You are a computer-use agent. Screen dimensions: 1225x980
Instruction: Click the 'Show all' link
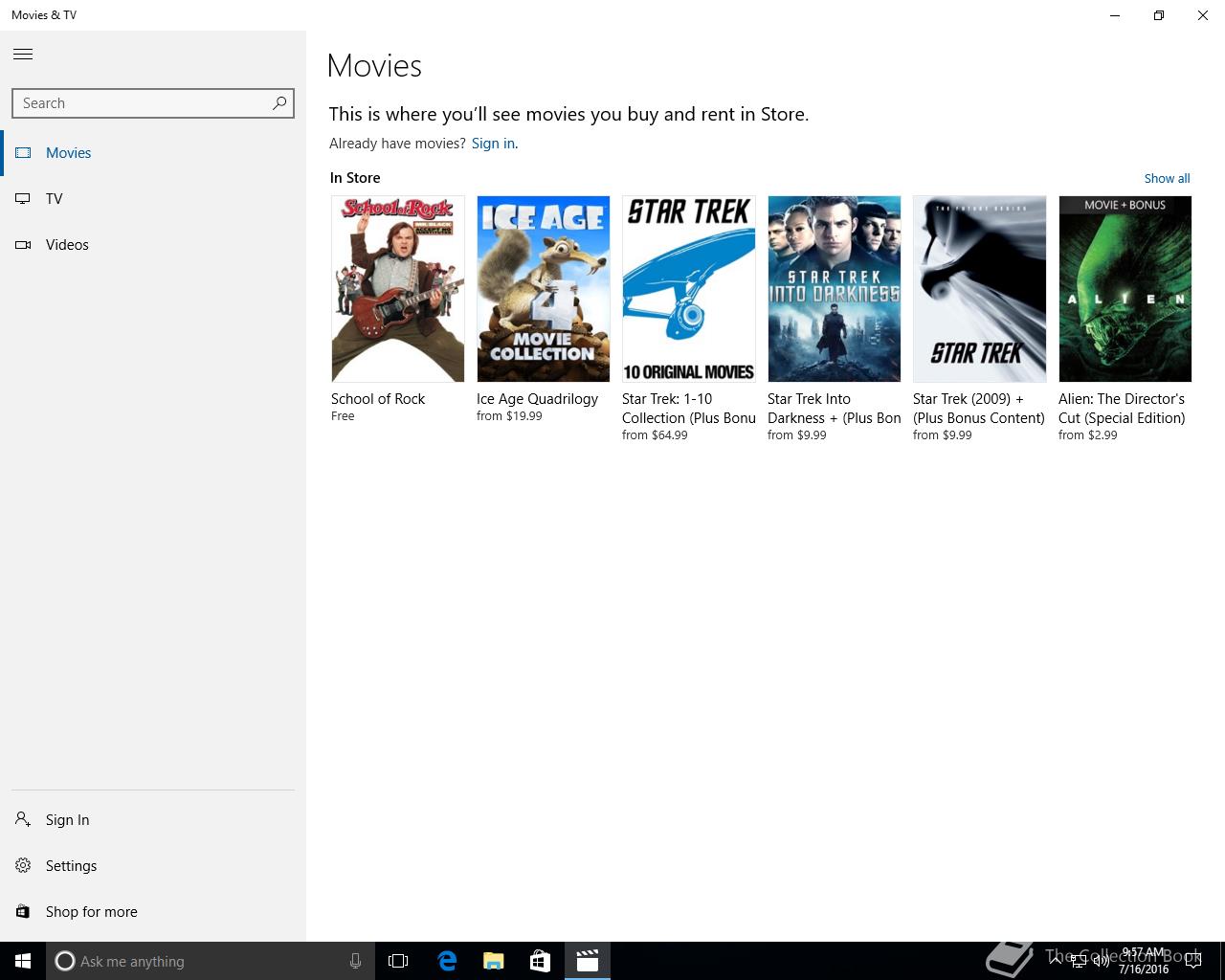click(x=1168, y=178)
